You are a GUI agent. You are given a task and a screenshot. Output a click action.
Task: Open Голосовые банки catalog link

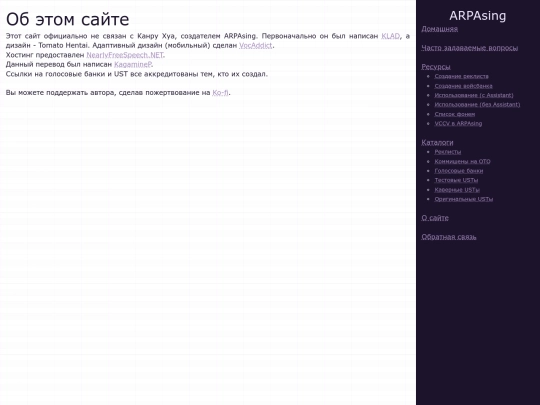459,171
